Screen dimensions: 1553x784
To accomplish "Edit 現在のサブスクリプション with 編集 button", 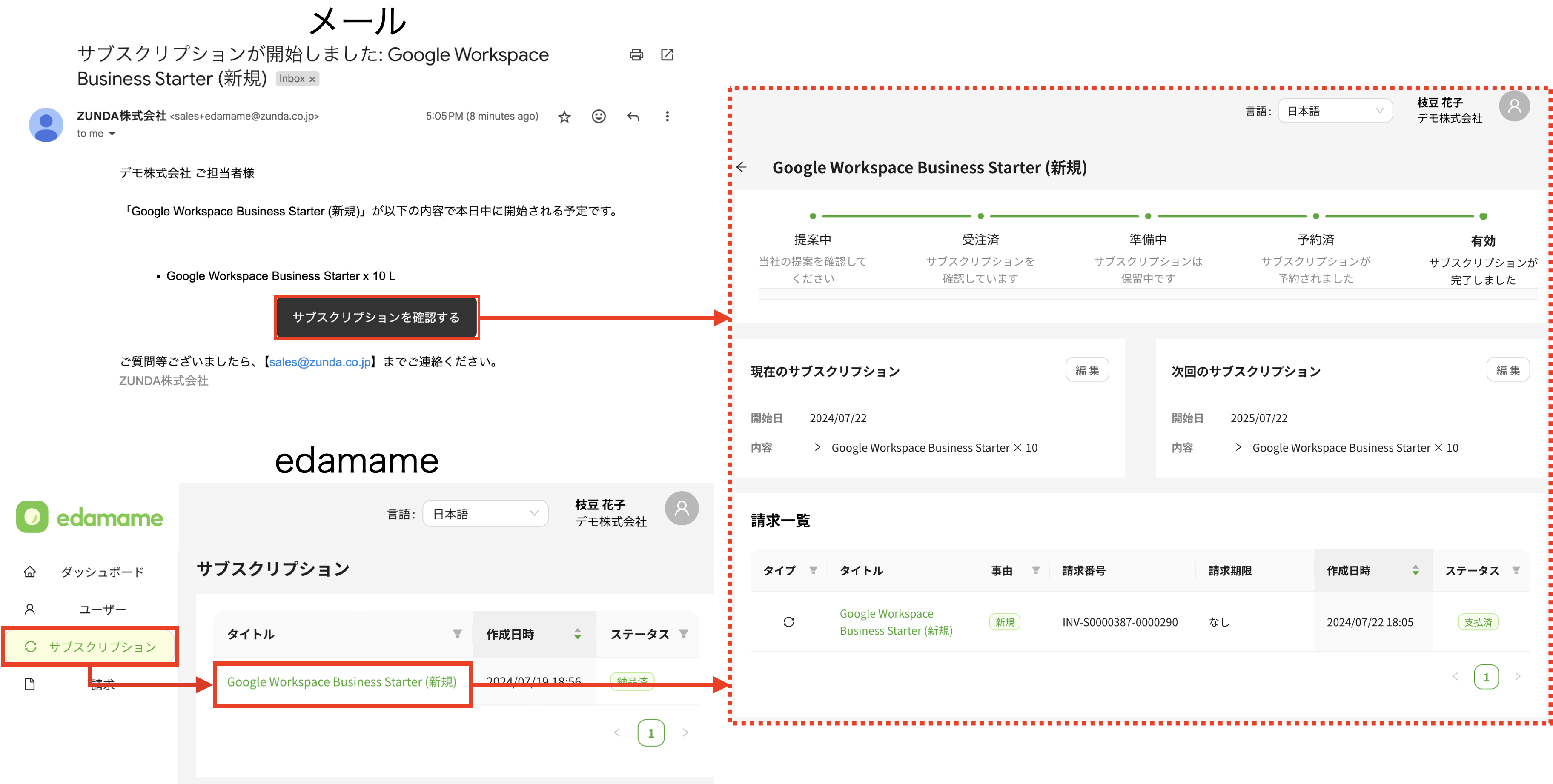I will 1088,370.
